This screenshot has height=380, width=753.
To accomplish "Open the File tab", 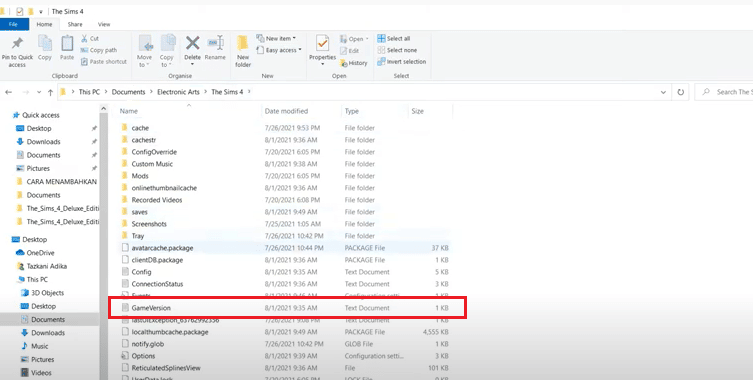I will coord(13,24).
